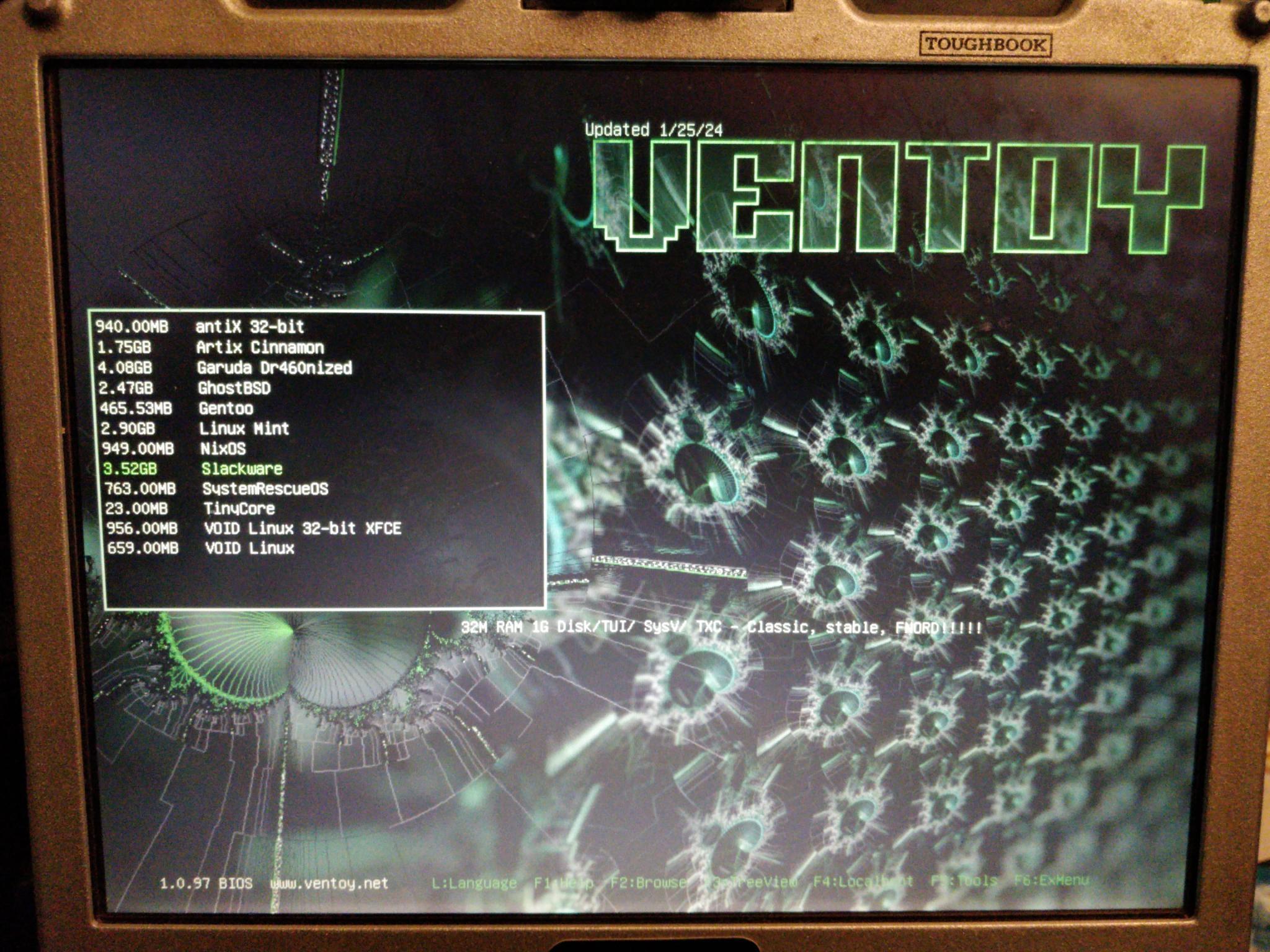
Task: Switch to F3:TreeView mode
Action: point(751,881)
